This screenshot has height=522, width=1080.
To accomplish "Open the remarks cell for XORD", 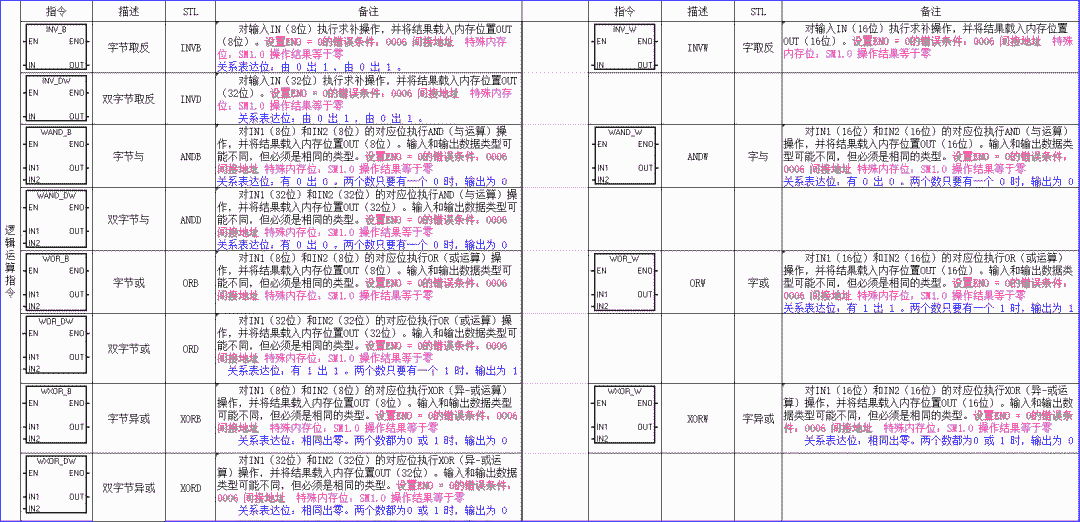I will 368,488.
